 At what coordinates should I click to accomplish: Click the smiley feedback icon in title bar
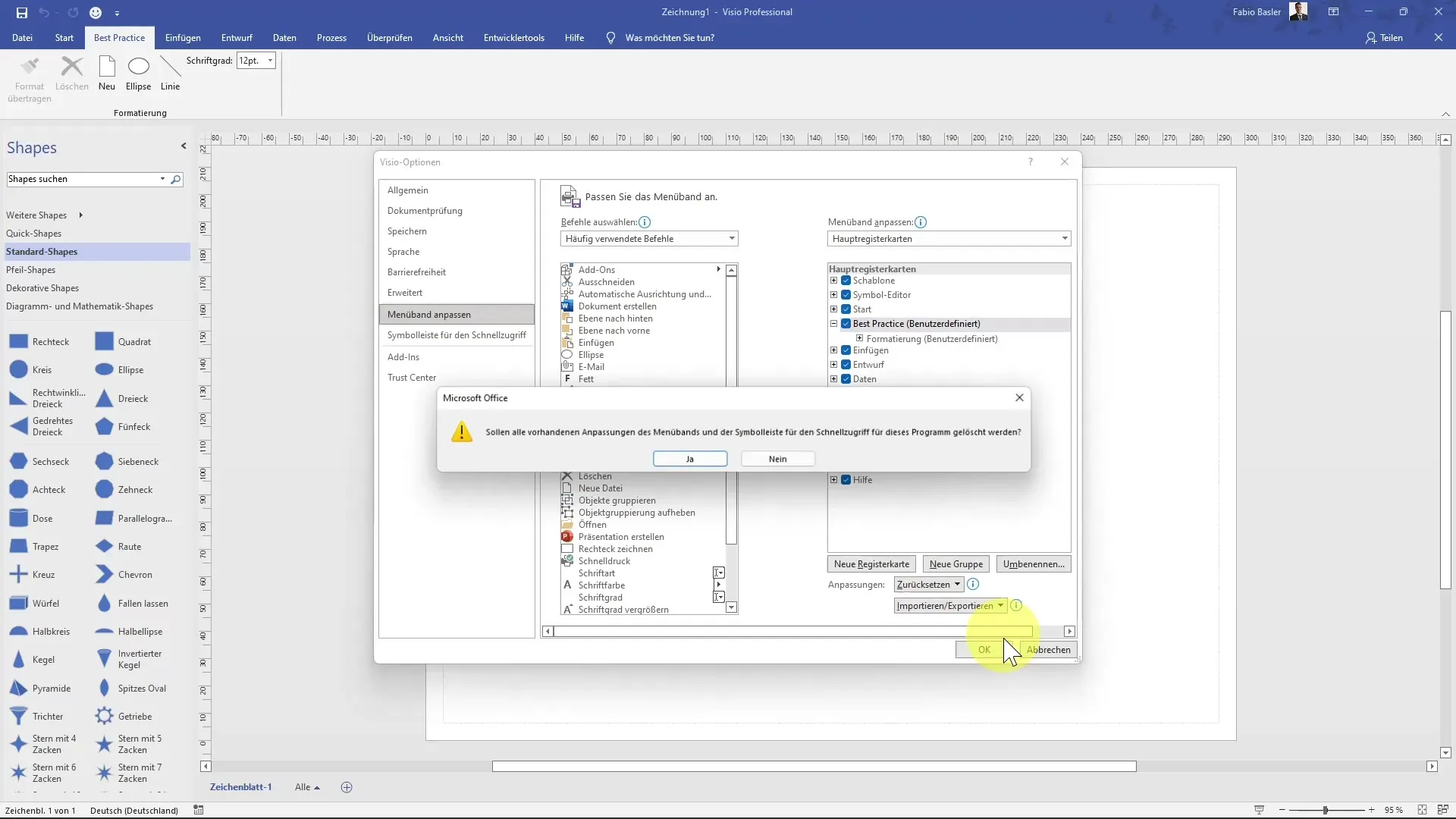coord(95,12)
